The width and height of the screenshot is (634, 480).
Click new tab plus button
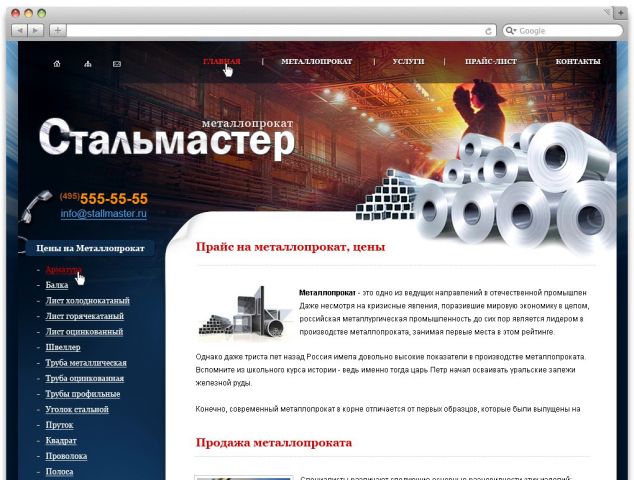pyautogui.click(x=621, y=13)
